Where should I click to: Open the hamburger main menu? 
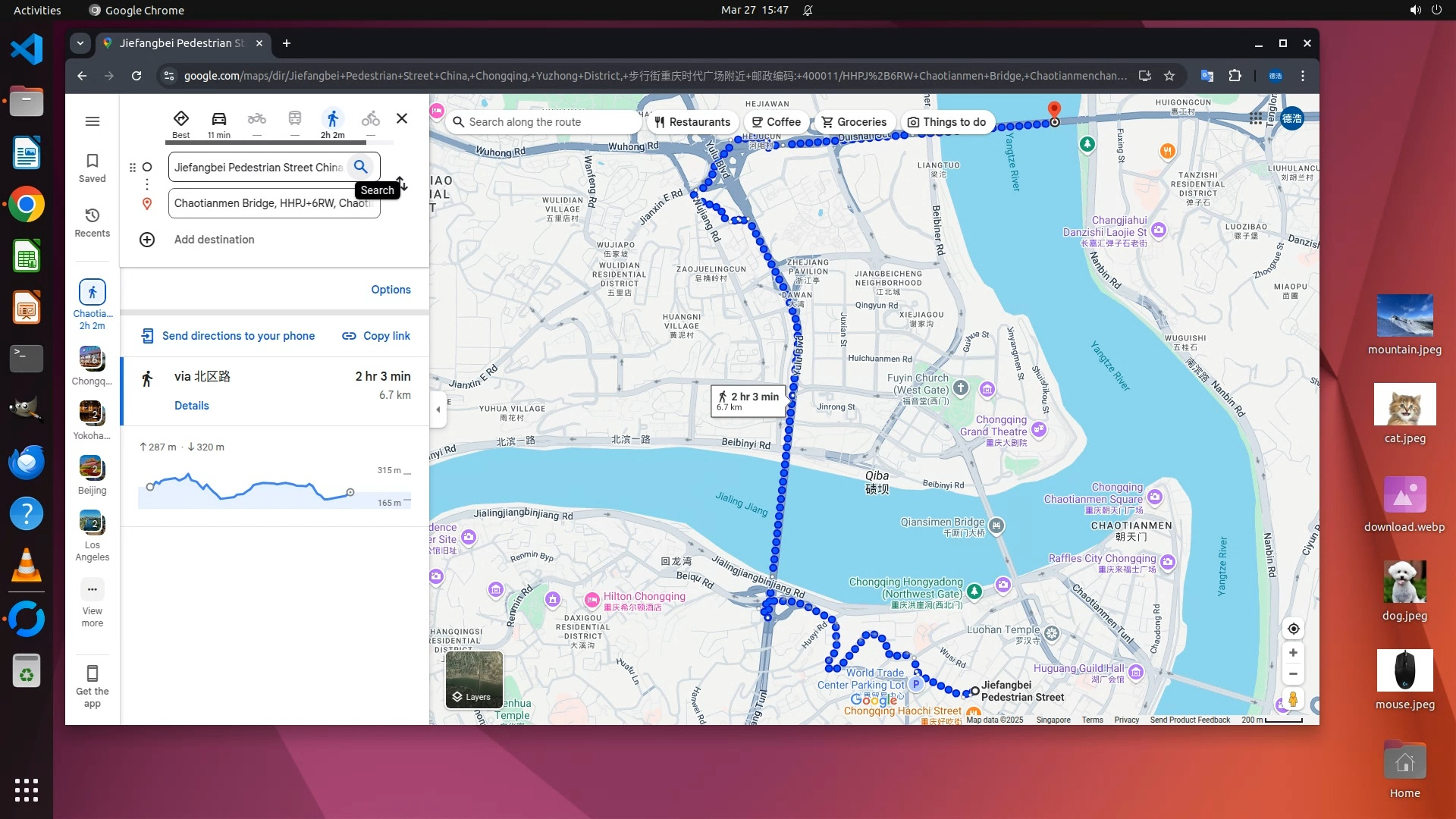tap(93, 121)
